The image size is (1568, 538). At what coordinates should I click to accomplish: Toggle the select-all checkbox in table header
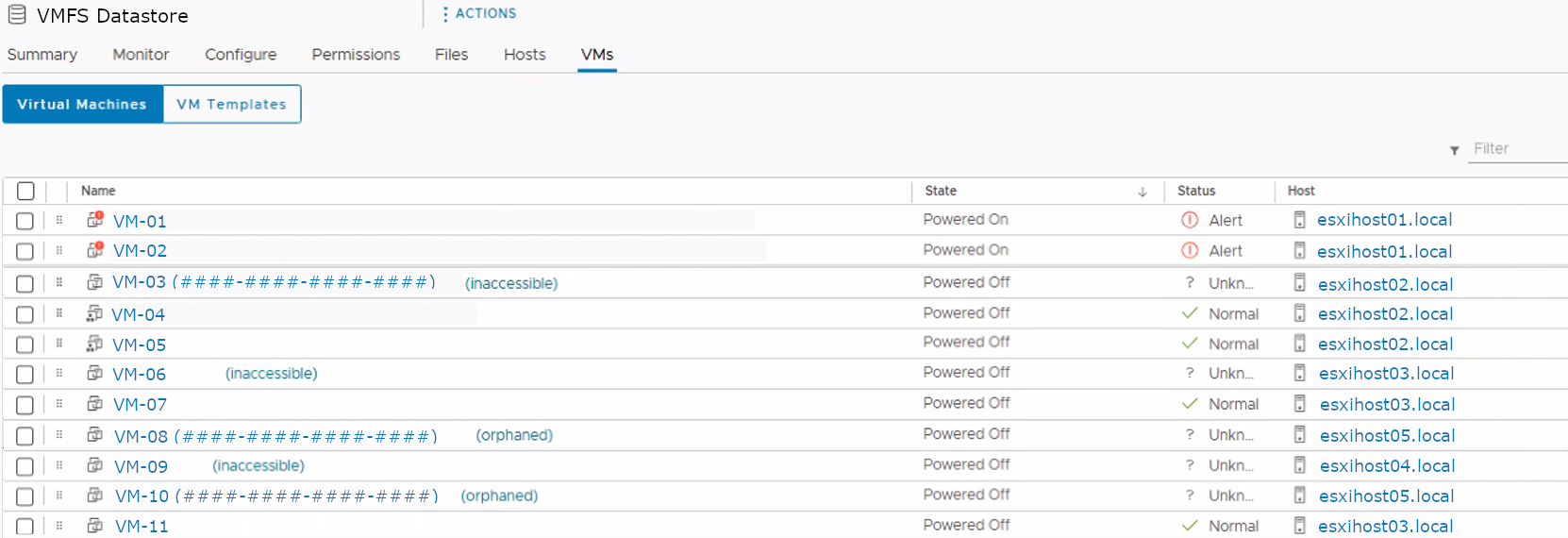pos(25,191)
